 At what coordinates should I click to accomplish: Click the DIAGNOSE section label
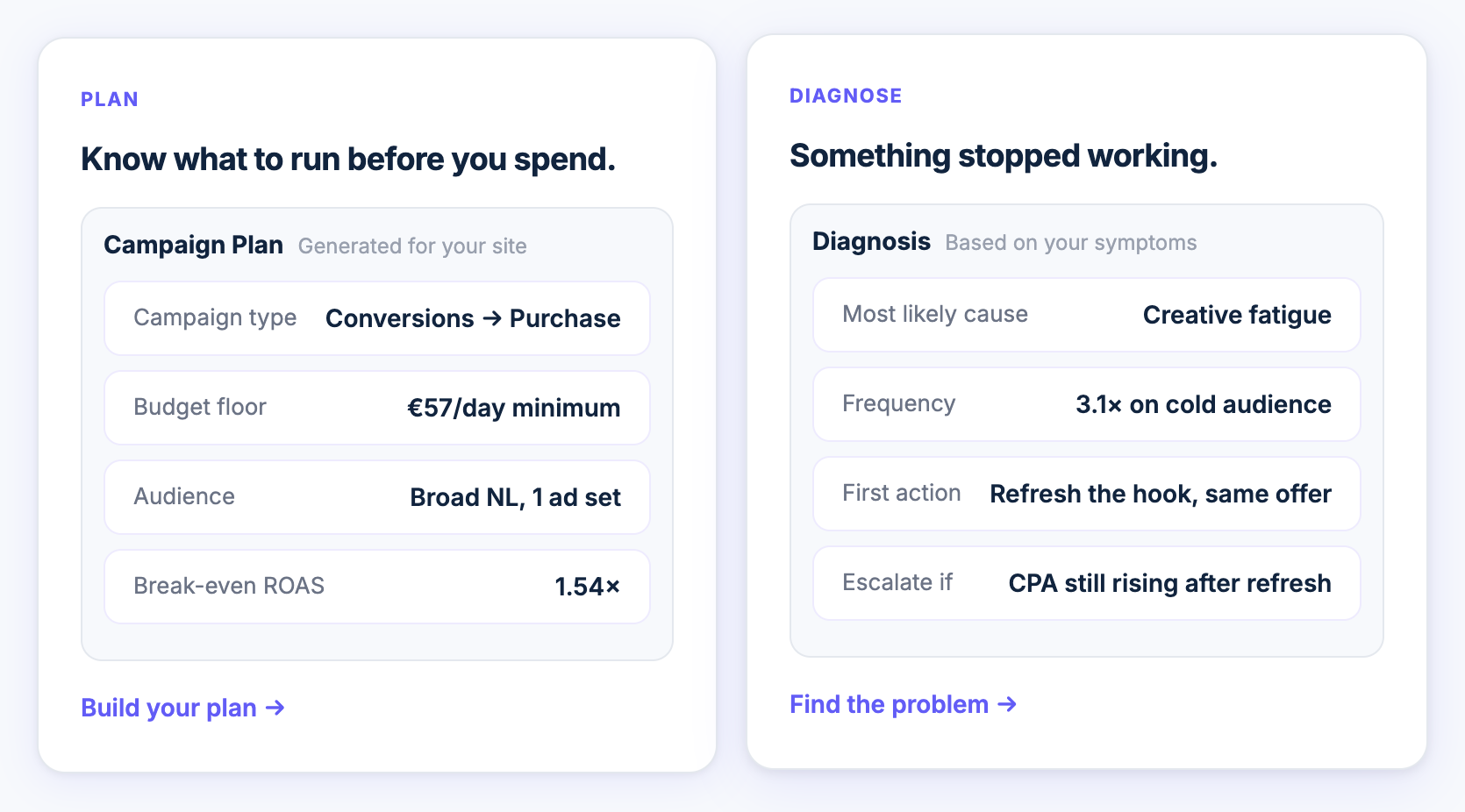click(x=846, y=96)
